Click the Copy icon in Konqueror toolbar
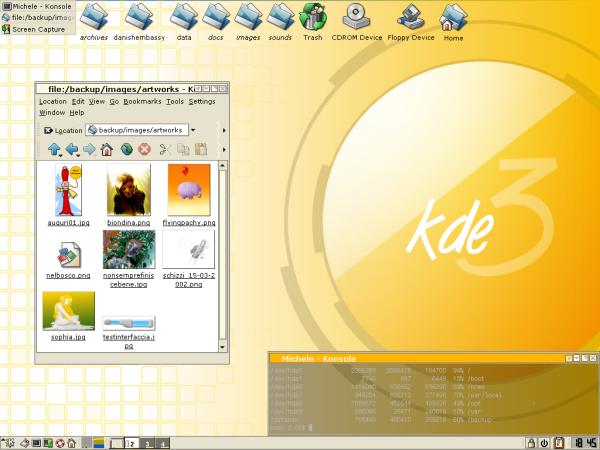Image resolution: width=600 pixels, height=450 pixels. tap(183, 149)
